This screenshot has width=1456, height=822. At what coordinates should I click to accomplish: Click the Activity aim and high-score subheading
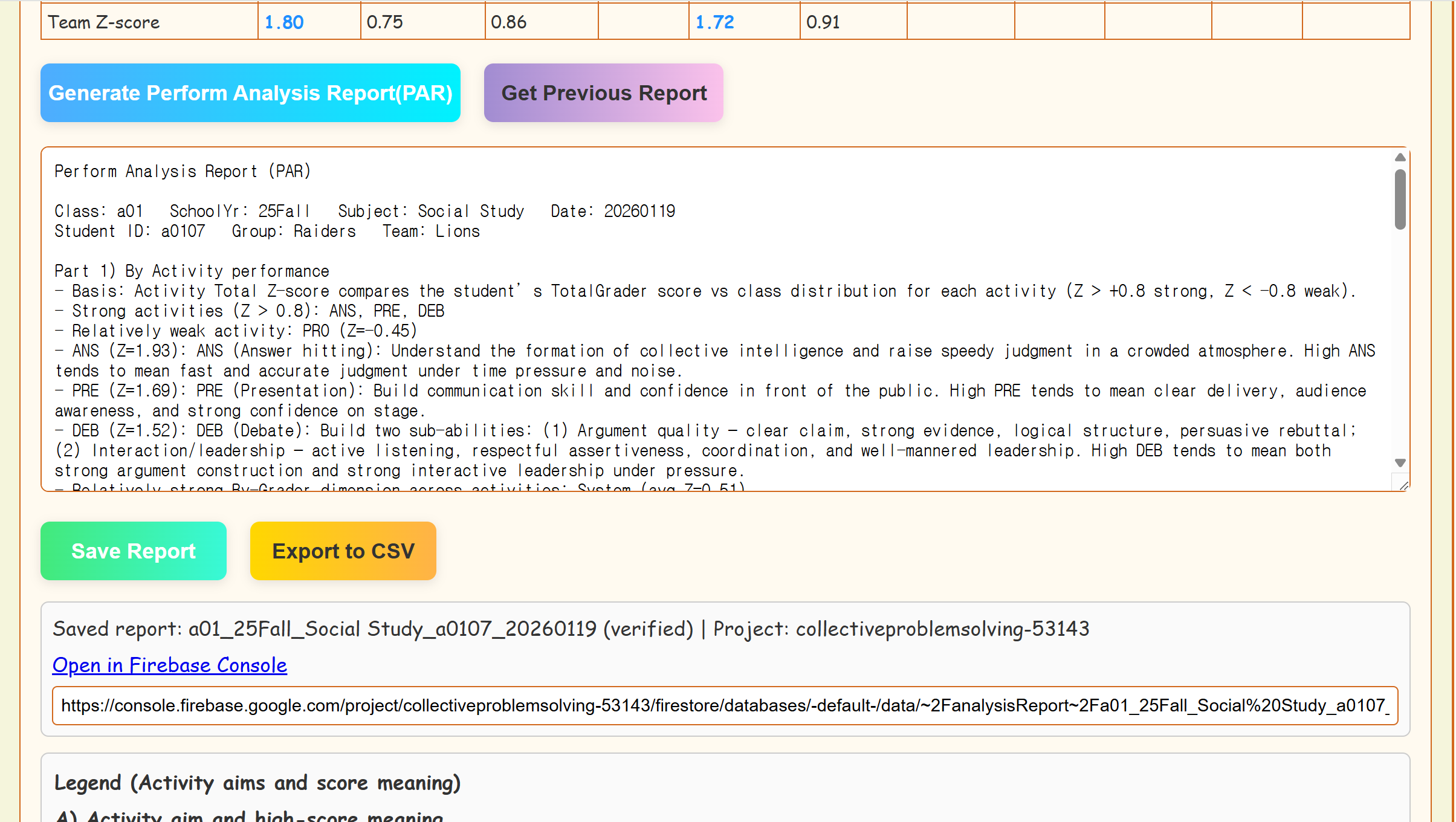249,816
